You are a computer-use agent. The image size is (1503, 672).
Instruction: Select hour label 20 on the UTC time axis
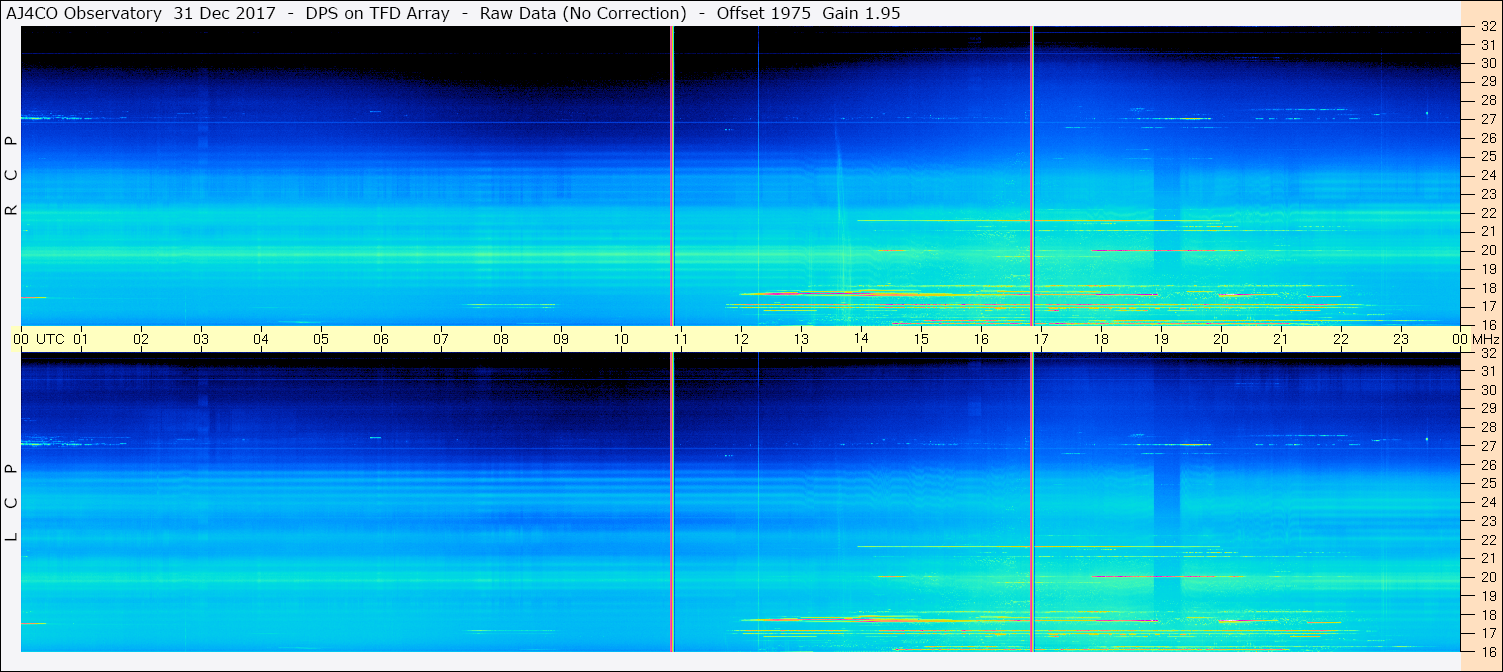[x=1221, y=339]
